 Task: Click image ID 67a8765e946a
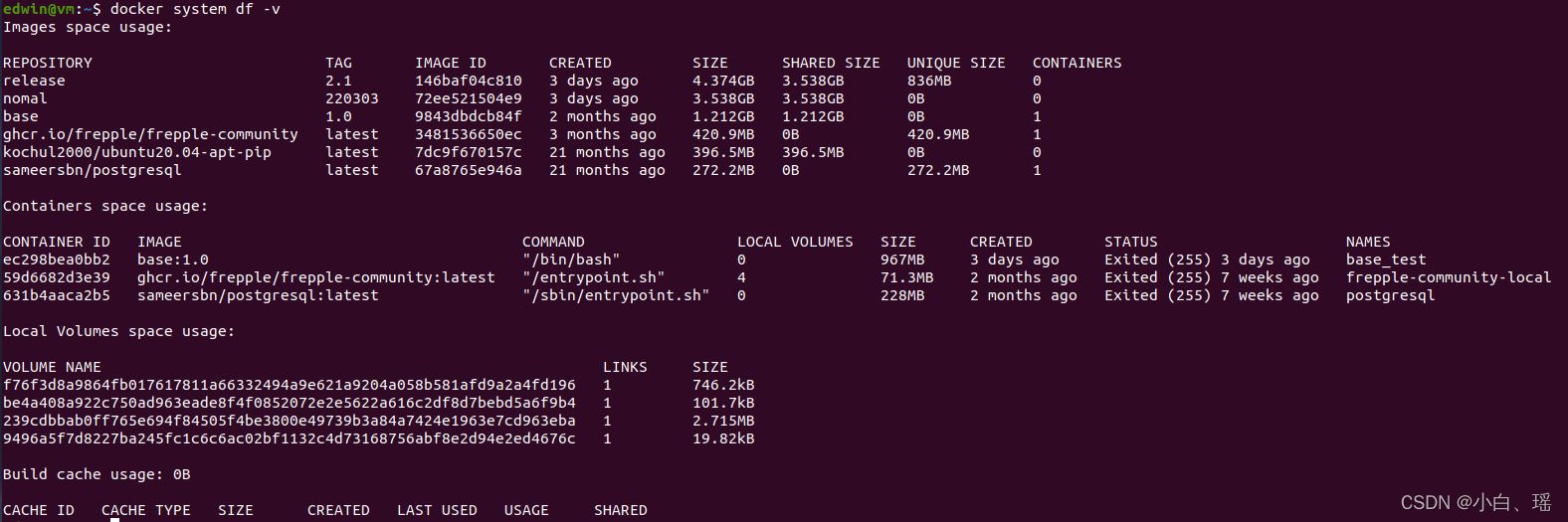(x=469, y=170)
